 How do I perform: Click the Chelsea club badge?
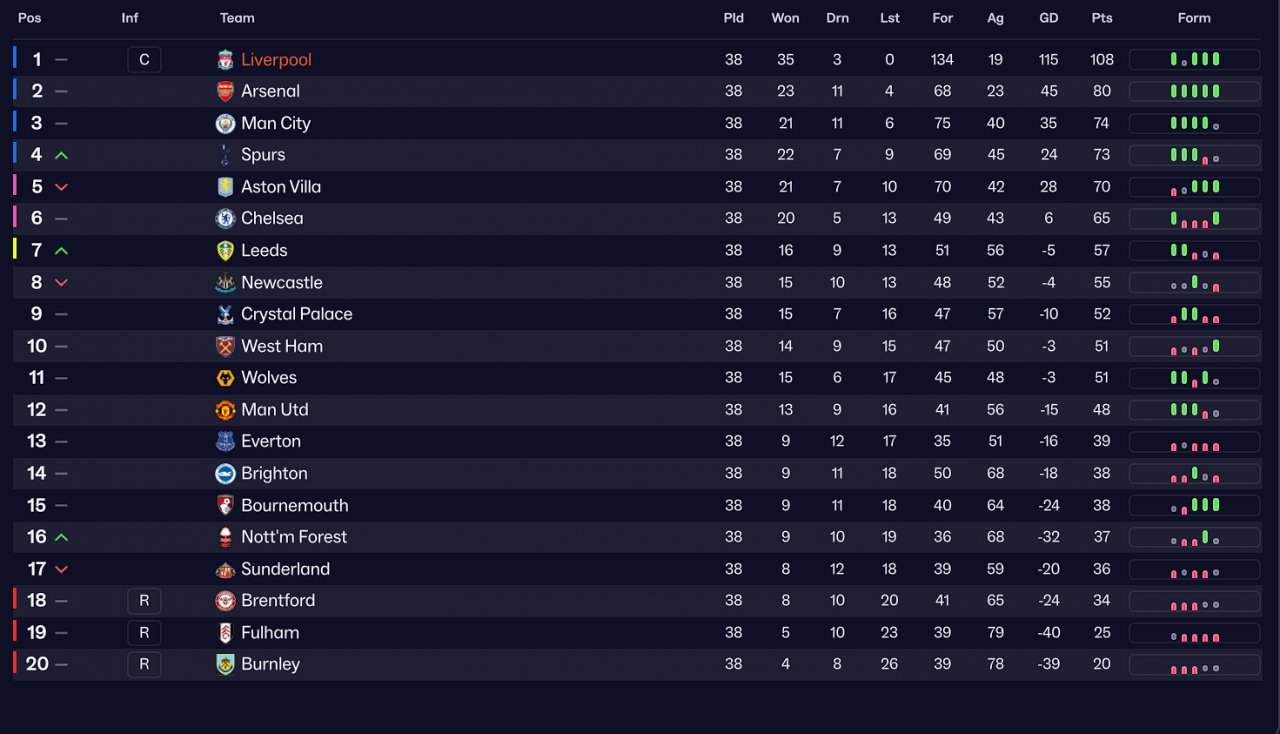tap(225, 218)
